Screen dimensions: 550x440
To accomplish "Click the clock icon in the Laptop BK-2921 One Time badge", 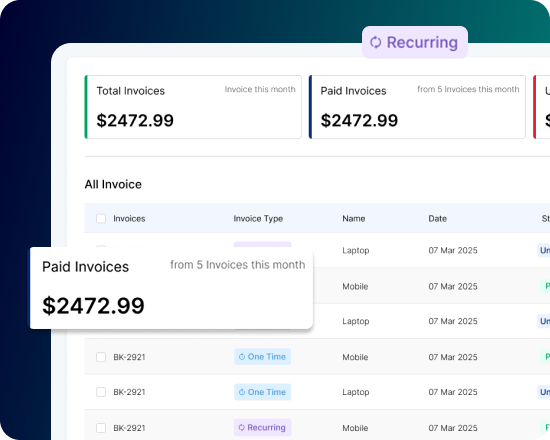I will point(242,392).
